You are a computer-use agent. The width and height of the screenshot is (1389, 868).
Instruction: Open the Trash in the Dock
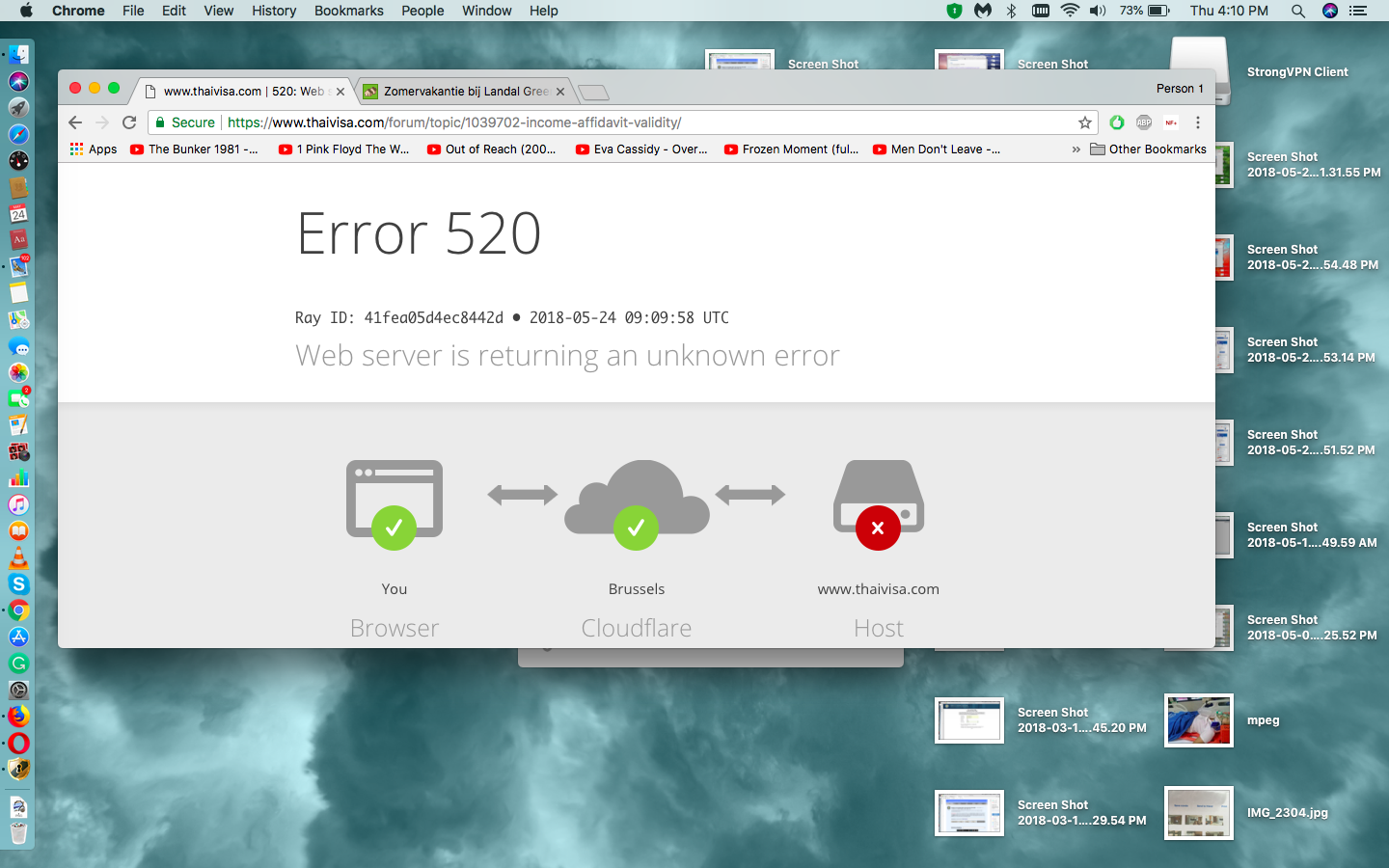point(18,832)
